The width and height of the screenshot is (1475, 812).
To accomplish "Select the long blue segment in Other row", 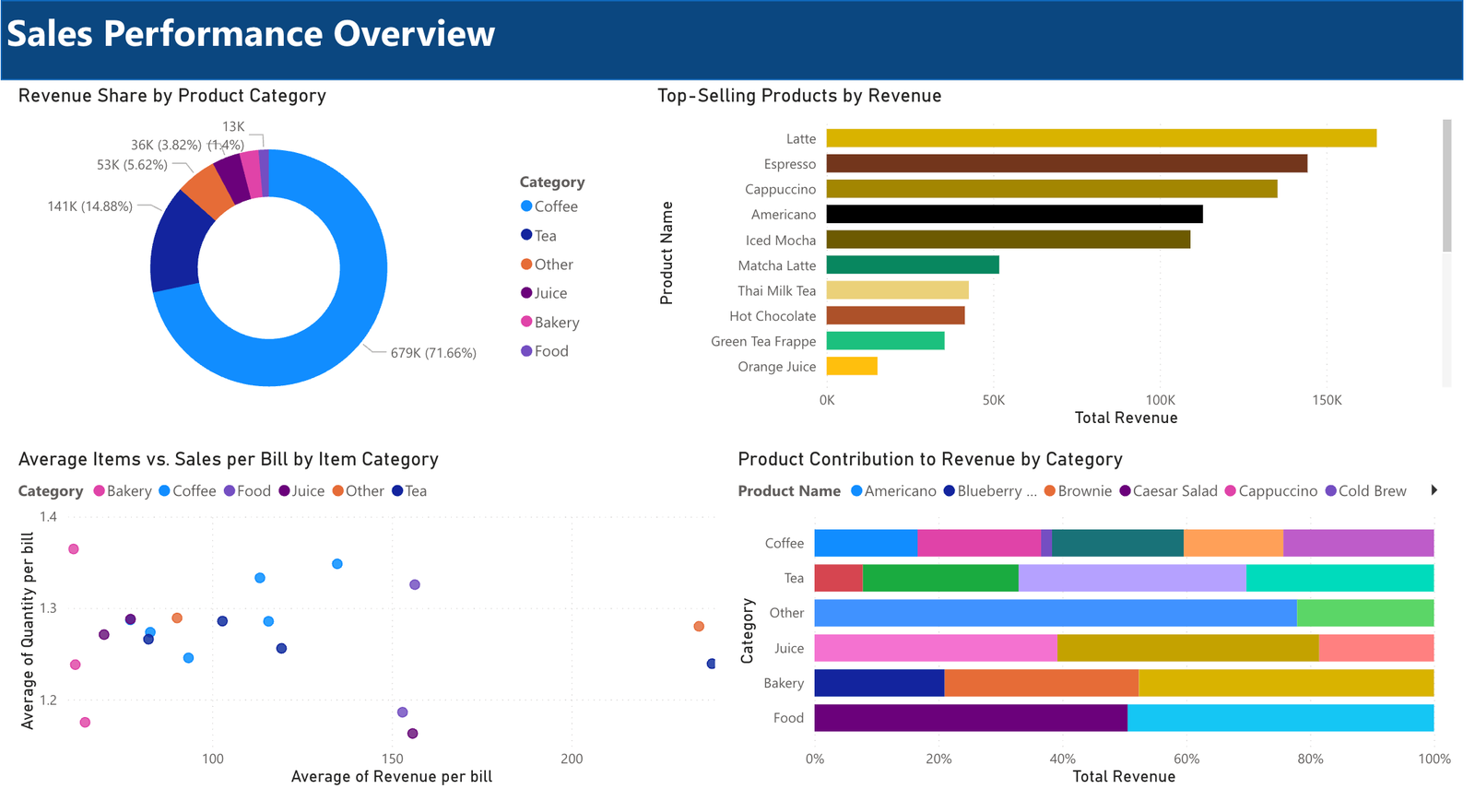I will (1056, 613).
